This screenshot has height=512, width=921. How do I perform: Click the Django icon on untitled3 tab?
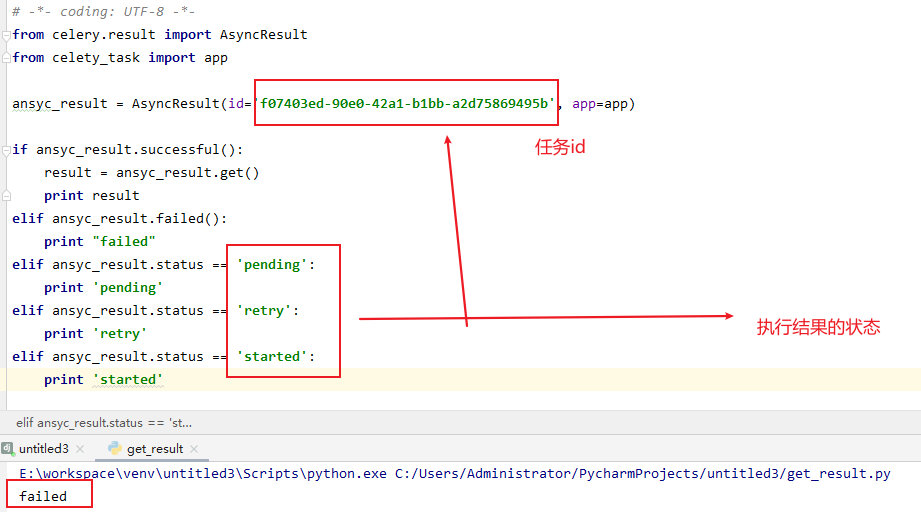[x=8, y=449]
